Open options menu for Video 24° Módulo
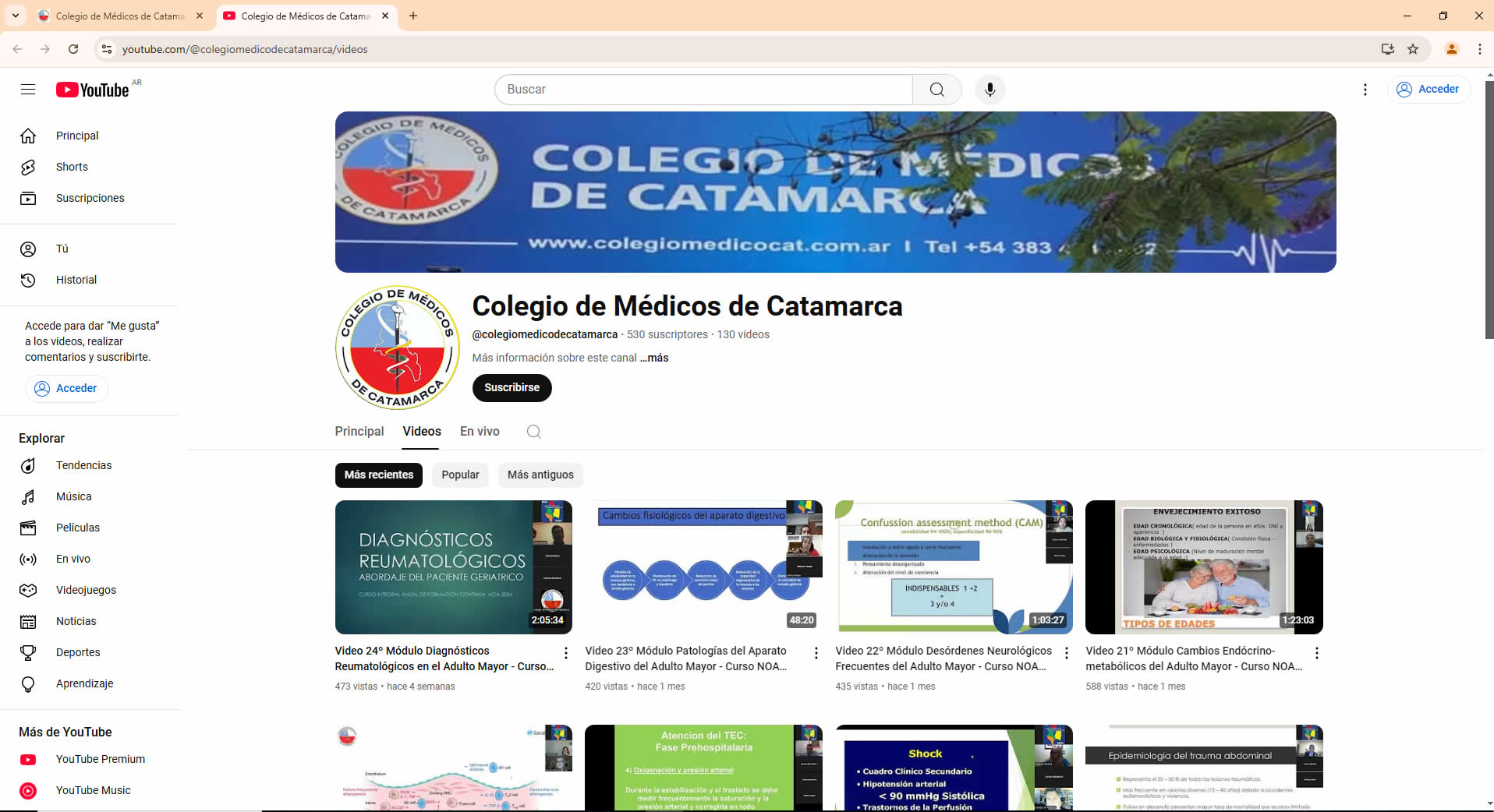 click(566, 653)
